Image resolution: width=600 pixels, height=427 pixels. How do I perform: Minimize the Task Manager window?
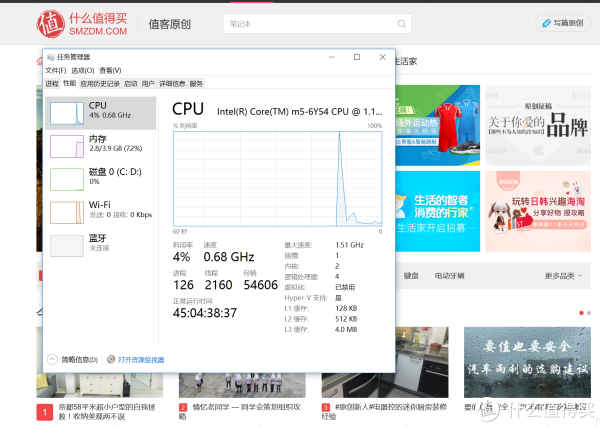click(332, 57)
